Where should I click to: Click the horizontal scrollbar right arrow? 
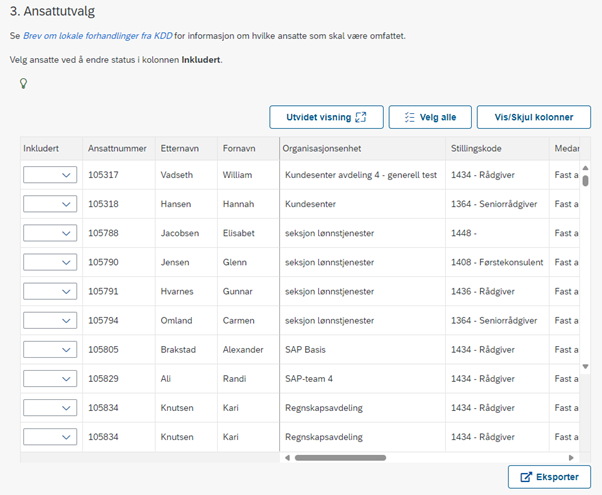click(571, 458)
